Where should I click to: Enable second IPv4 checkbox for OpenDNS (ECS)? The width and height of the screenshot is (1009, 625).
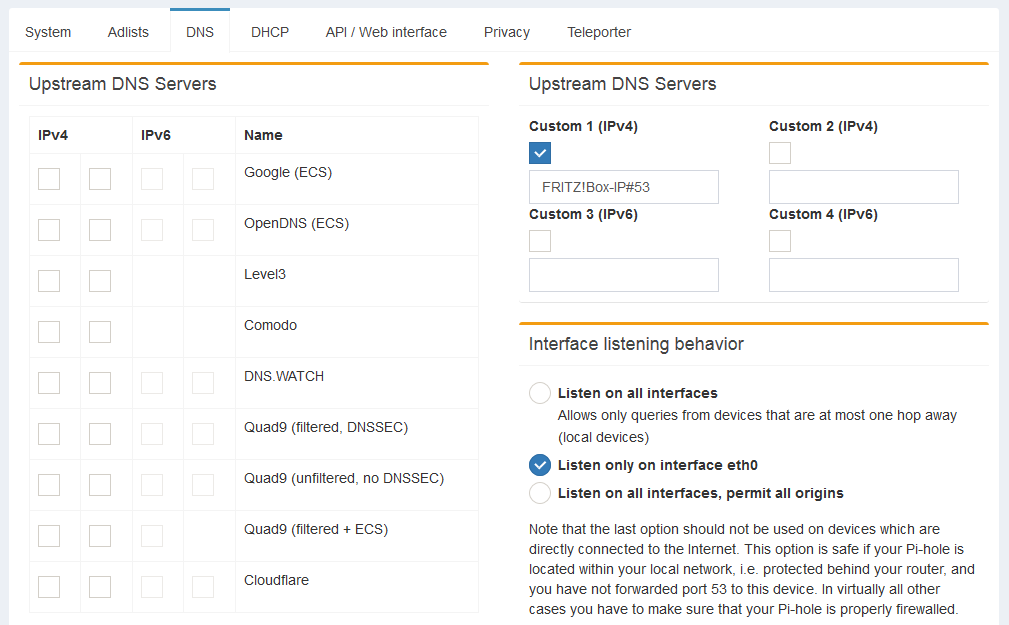click(100, 230)
